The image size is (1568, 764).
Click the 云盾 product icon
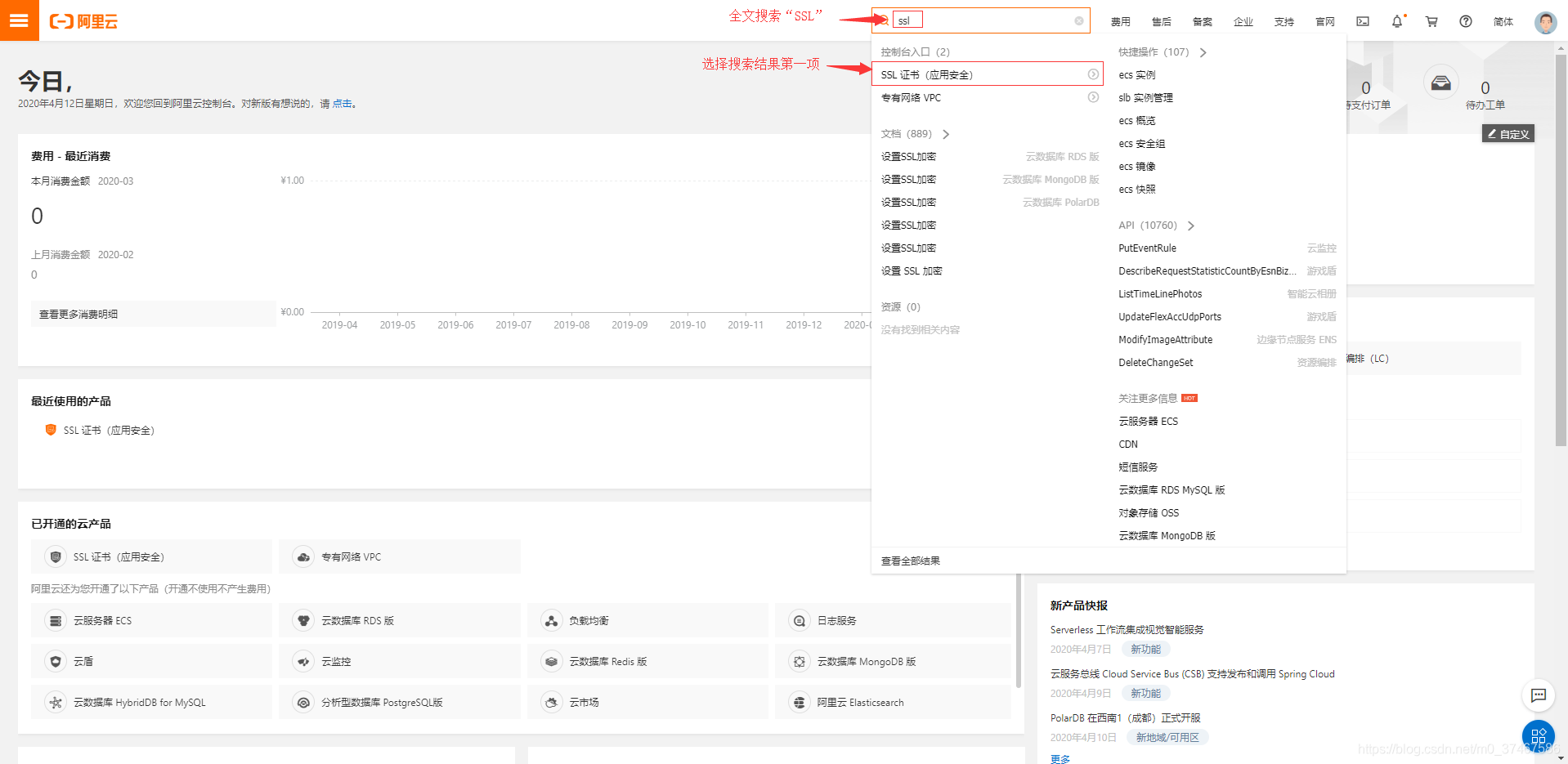coord(56,662)
